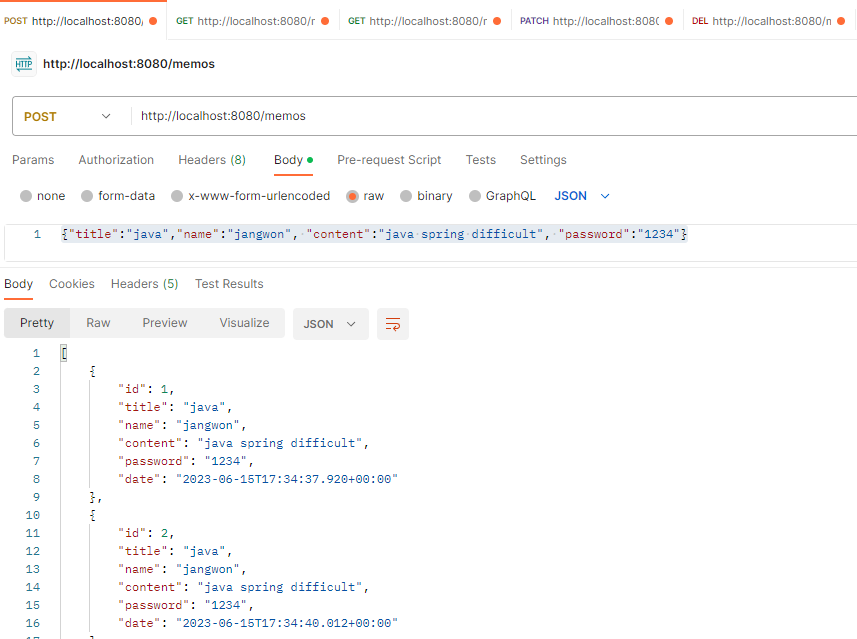Select the Preview response view
The width and height of the screenshot is (857, 639).
click(x=164, y=323)
